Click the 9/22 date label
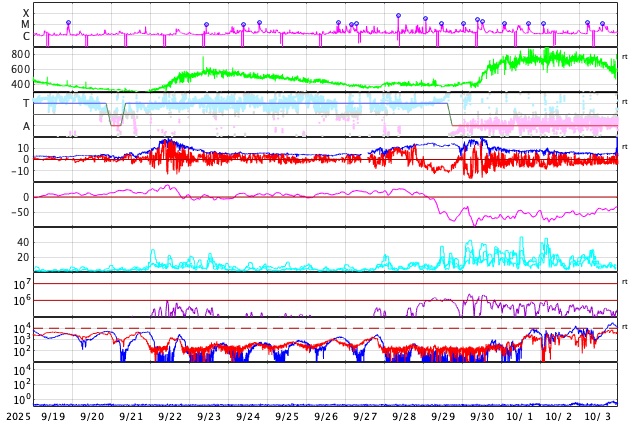634x424 pixels. tap(170, 416)
